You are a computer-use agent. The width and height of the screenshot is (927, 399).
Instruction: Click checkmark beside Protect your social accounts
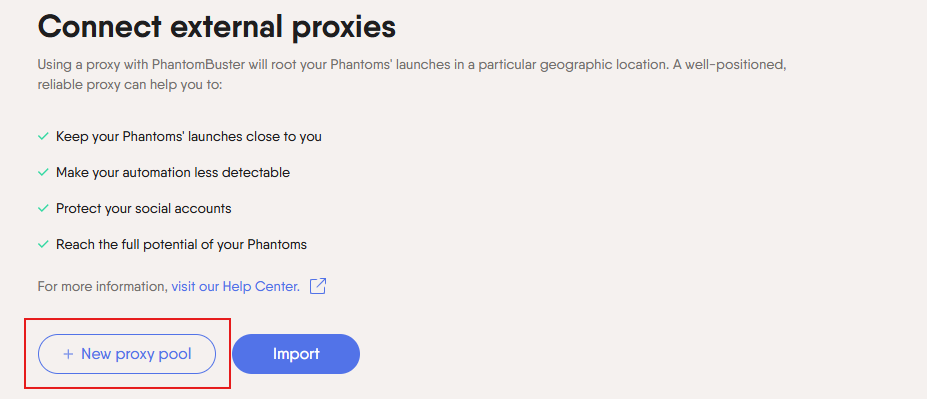coord(43,209)
